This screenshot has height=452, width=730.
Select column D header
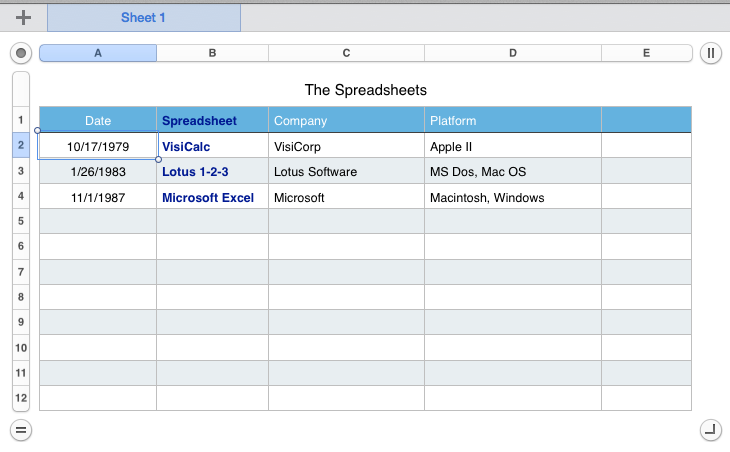click(513, 53)
